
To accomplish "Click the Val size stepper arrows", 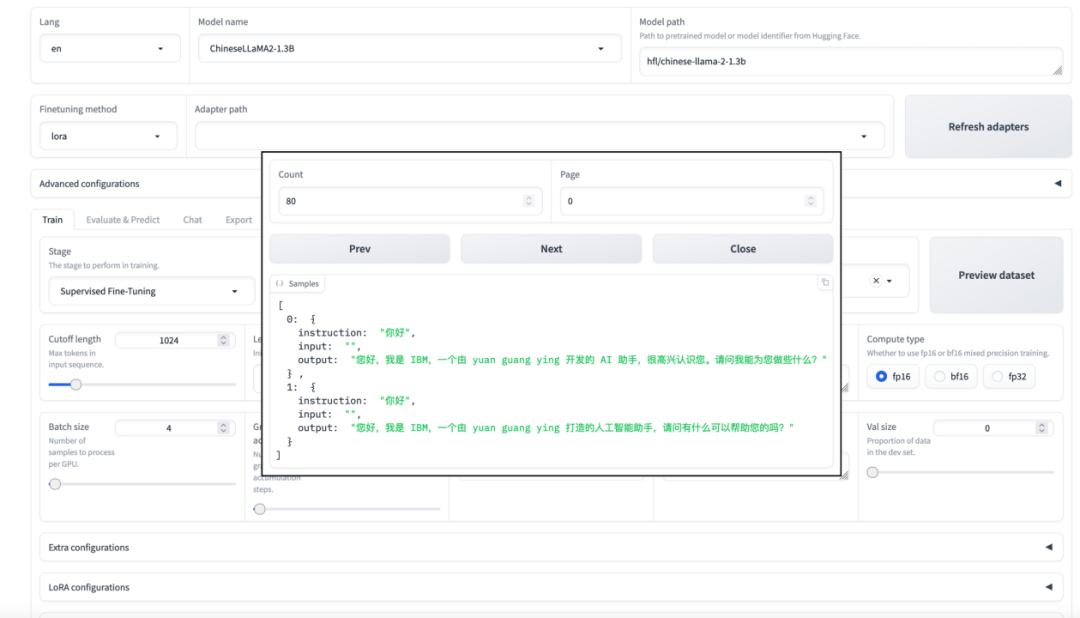I will pyautogui.click(x=1041, y=428).
